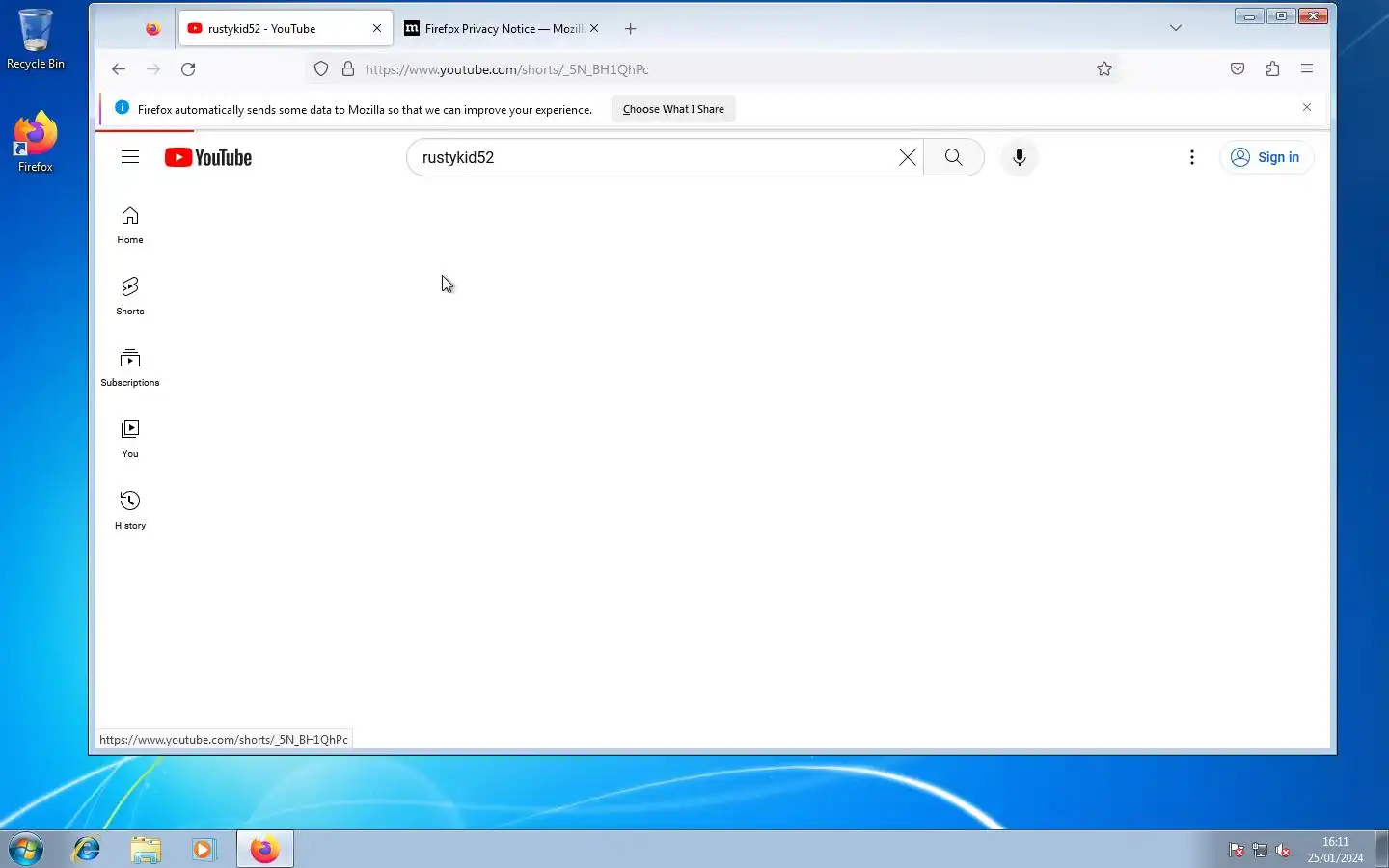Expand the list all tabs chevron

(1176, 28)
